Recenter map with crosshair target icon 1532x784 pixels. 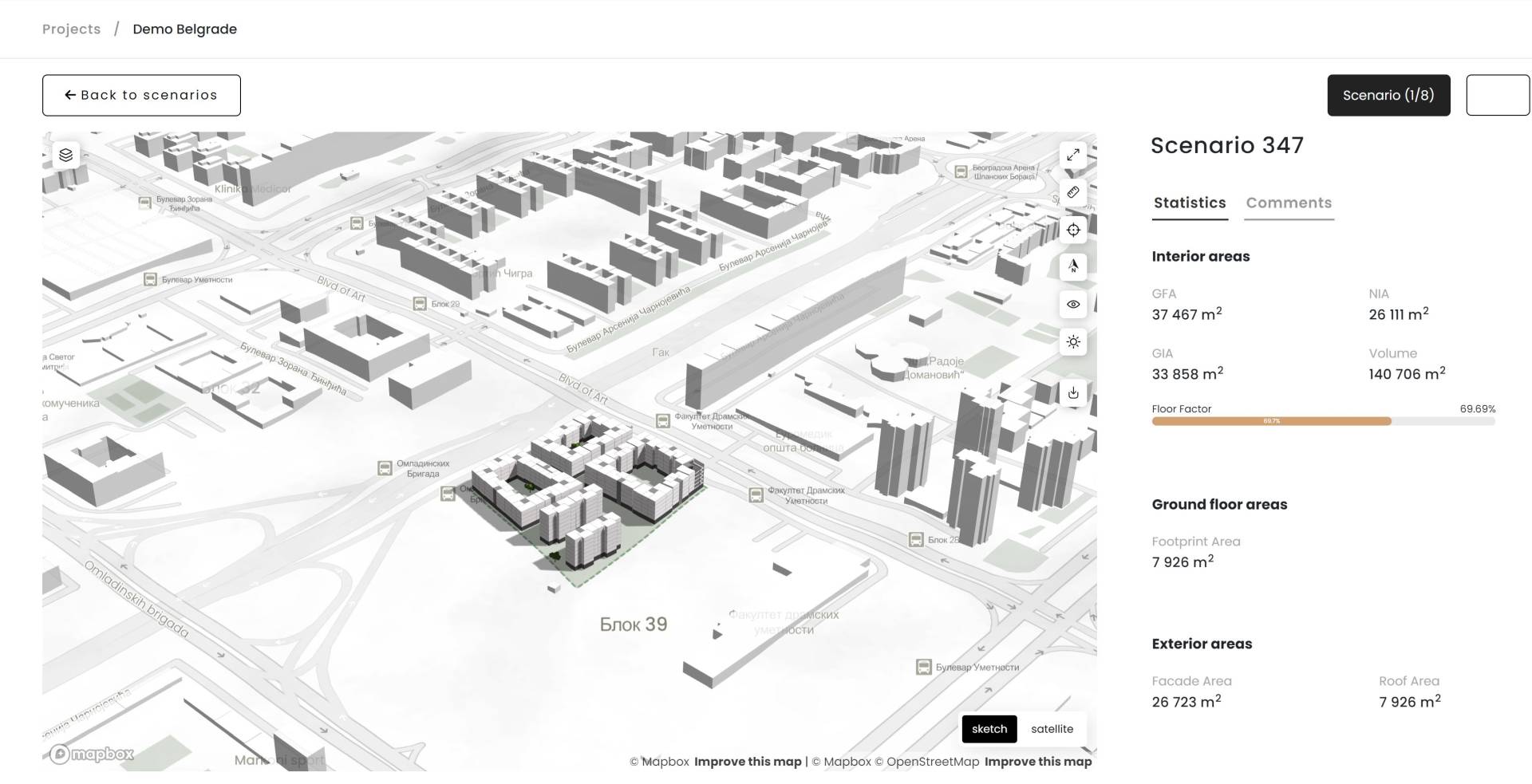[x=1073, y=230]
